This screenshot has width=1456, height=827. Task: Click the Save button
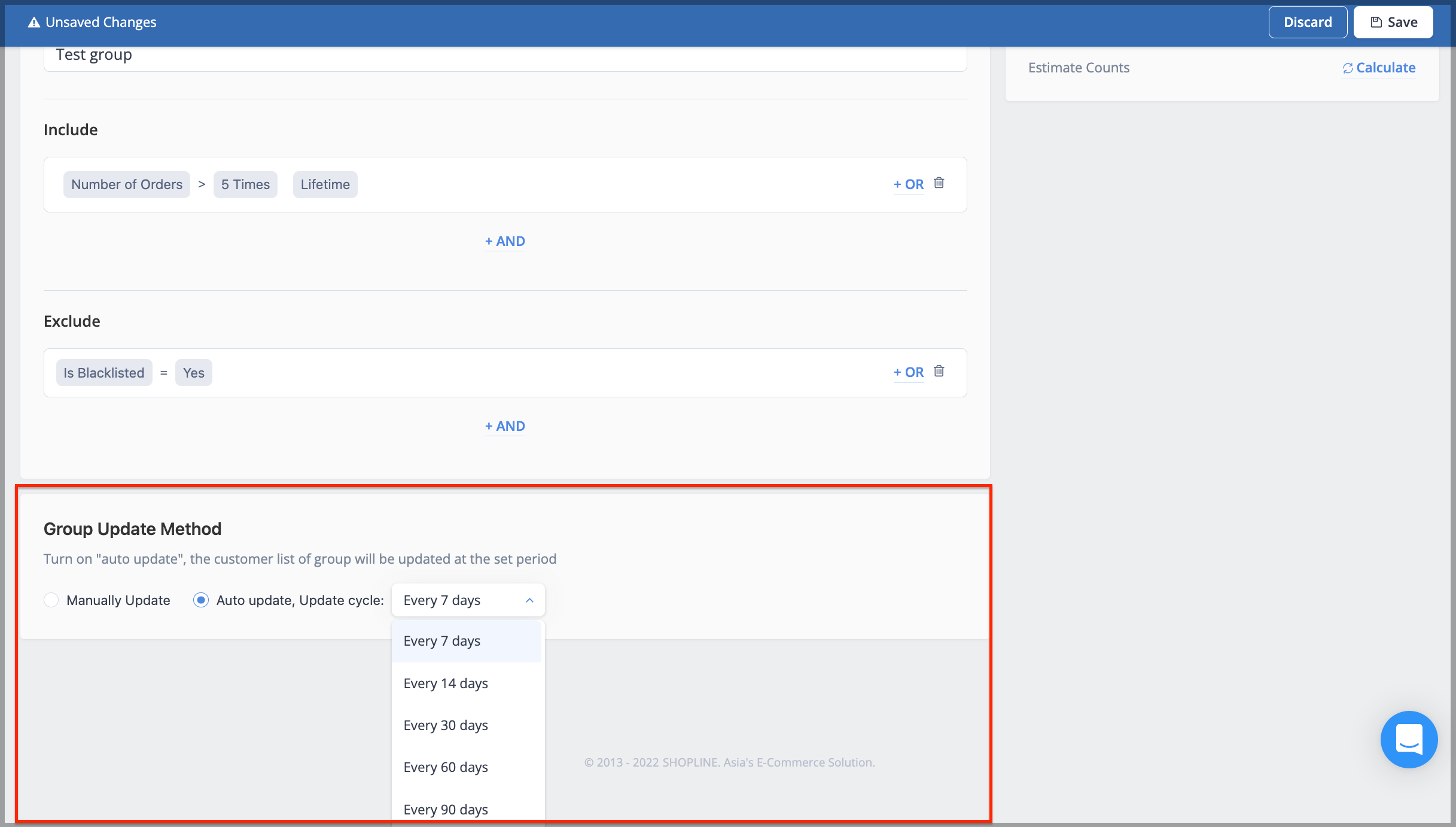click(1393, 22)
